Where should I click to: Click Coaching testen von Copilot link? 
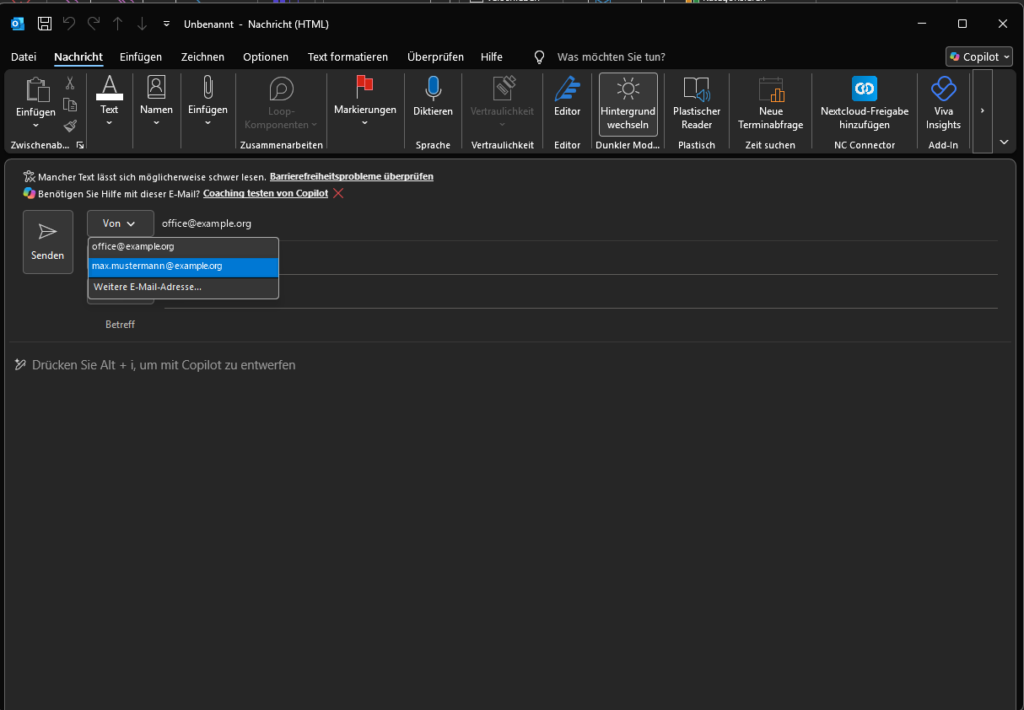point(265,193)
